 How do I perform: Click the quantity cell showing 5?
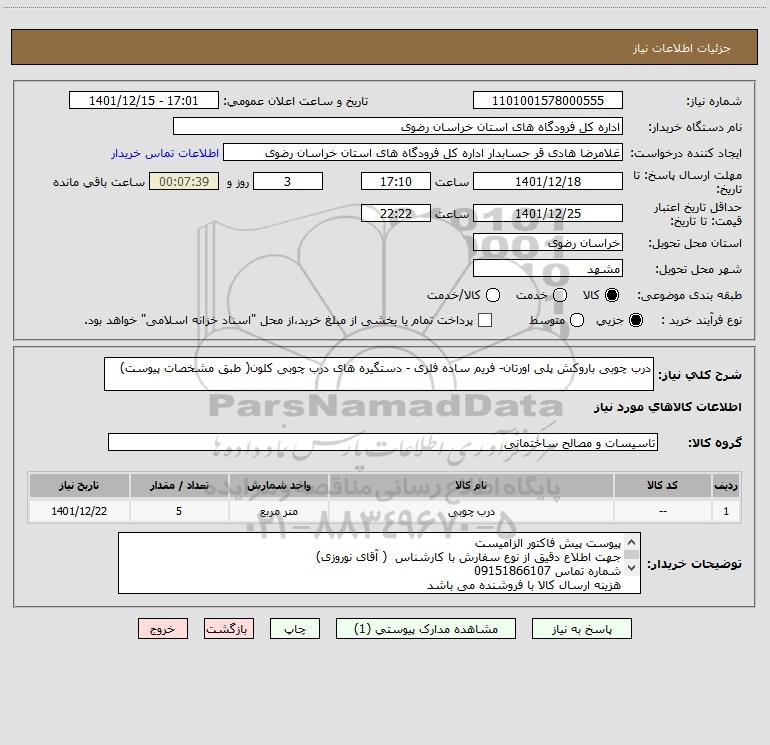click(x=179, y=511)
